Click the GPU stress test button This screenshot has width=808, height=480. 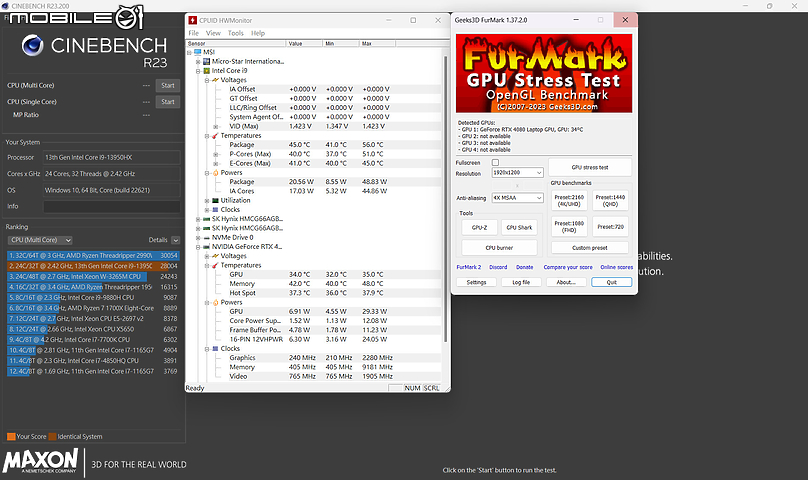coord(590,167)
